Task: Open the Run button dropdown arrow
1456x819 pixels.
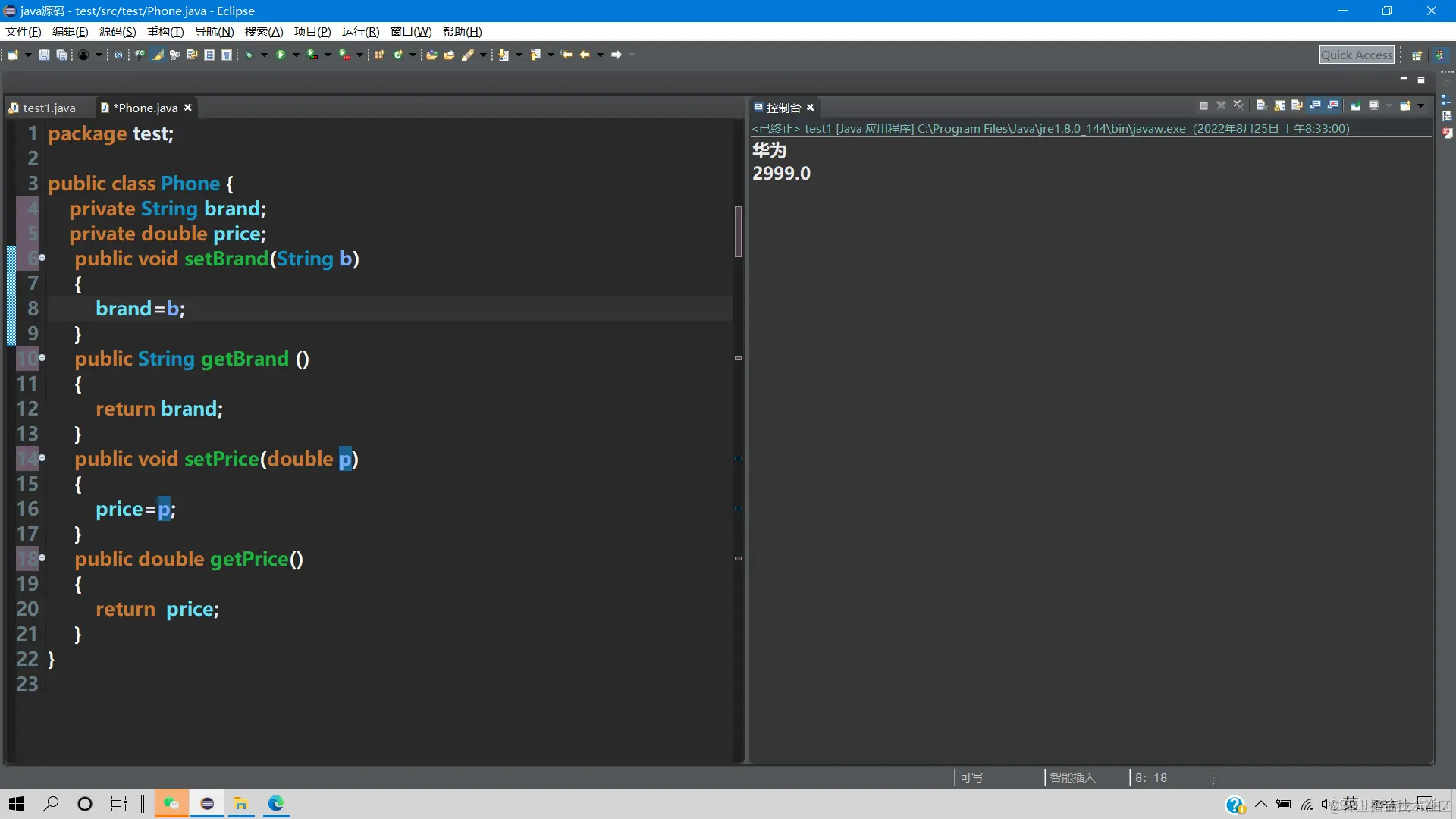Action: pyautogui.click(x=296, y=55)
